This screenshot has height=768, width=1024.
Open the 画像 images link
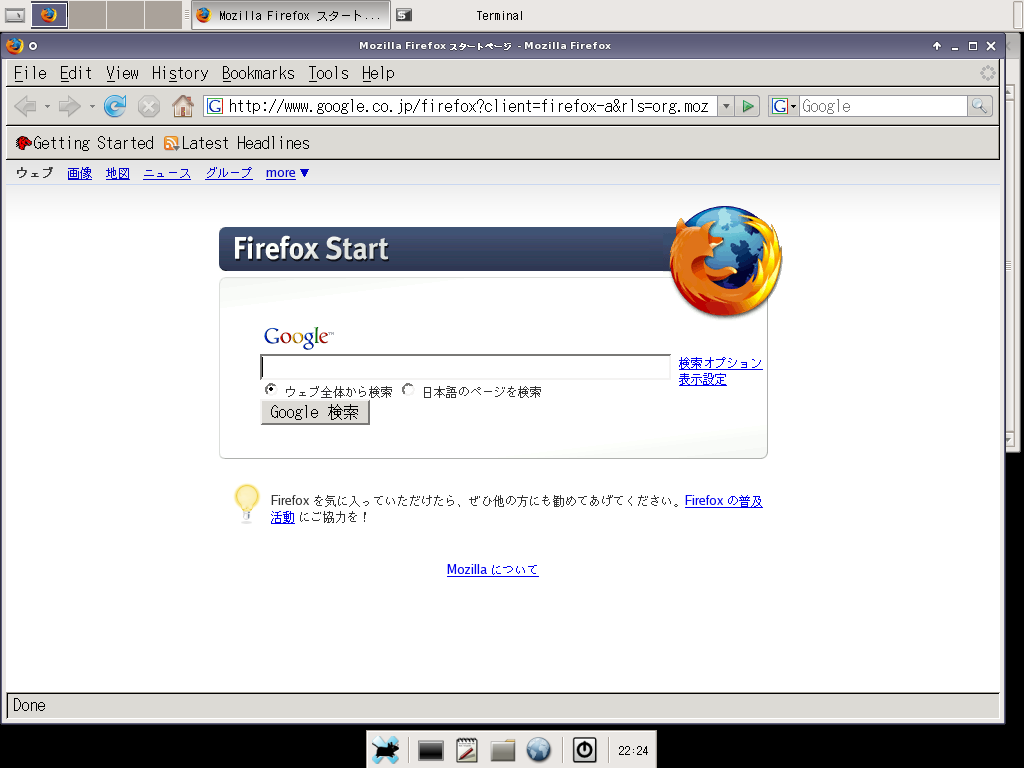pyautogui.click(x=80, y=173)
